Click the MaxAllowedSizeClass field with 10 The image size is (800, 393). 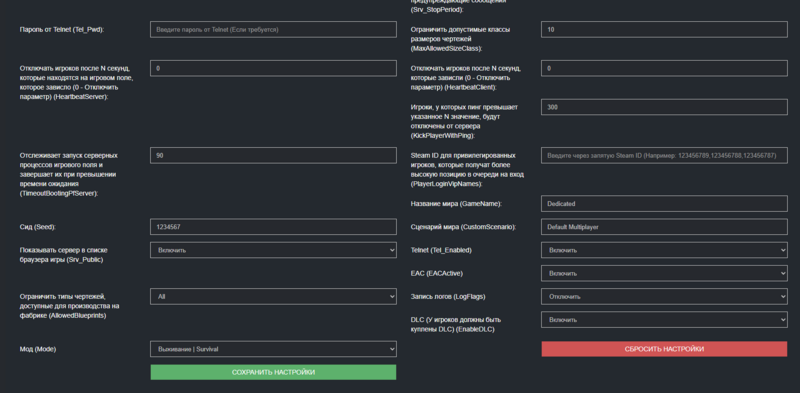[664, 30]
